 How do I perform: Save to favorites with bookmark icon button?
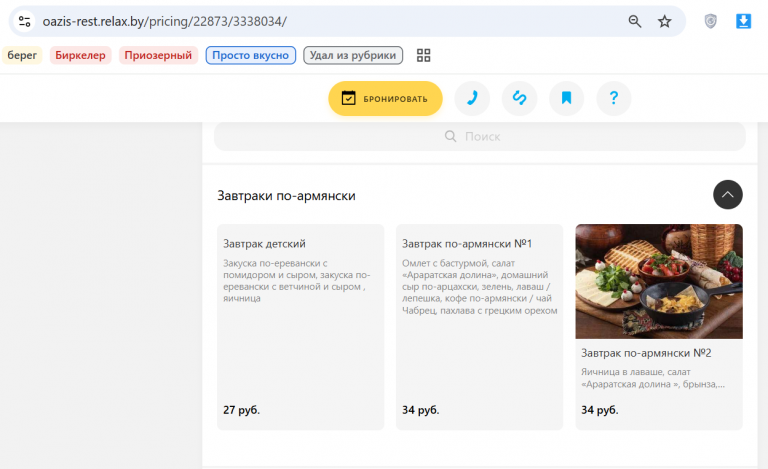click(566, 98)
